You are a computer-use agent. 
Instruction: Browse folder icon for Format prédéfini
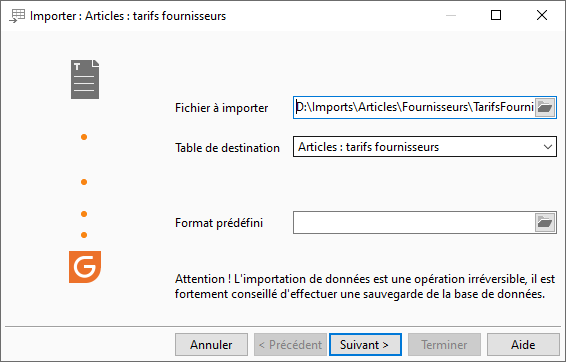tap(545, 223)
